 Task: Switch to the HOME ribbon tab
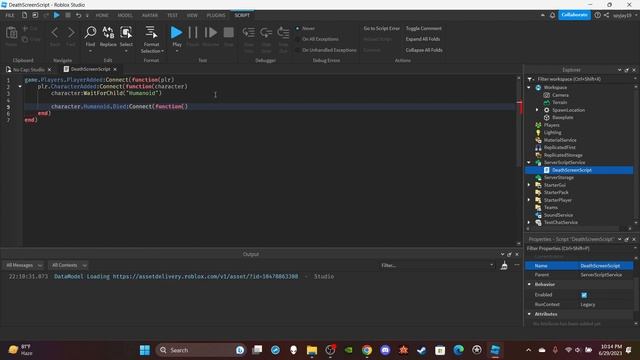click(x=102, y=15)
